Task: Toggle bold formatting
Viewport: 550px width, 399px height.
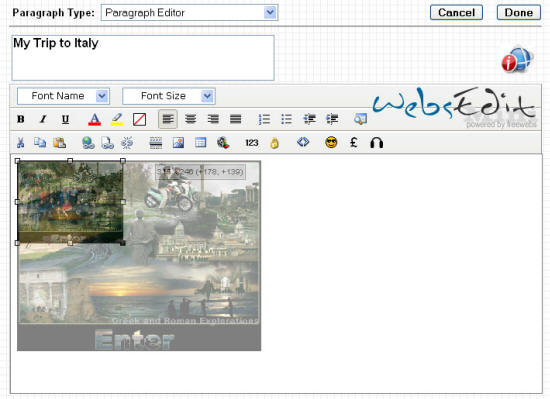Action: [x=21, y=119]
